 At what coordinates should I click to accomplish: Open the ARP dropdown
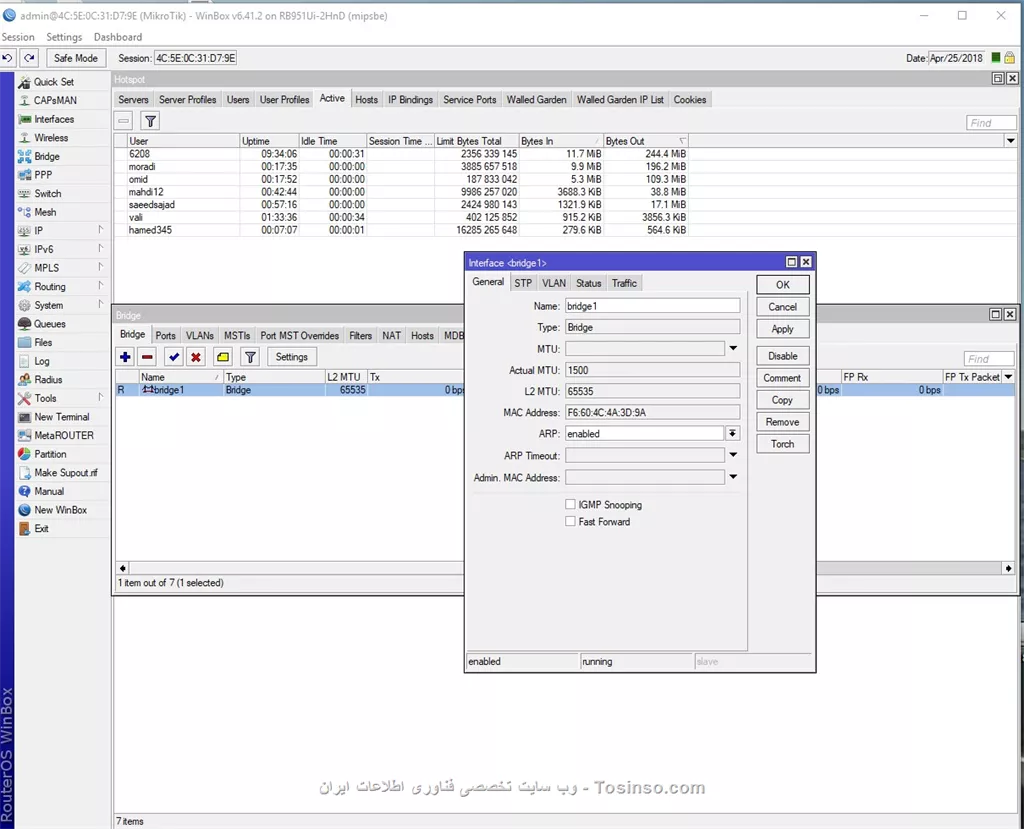(733, 434)
